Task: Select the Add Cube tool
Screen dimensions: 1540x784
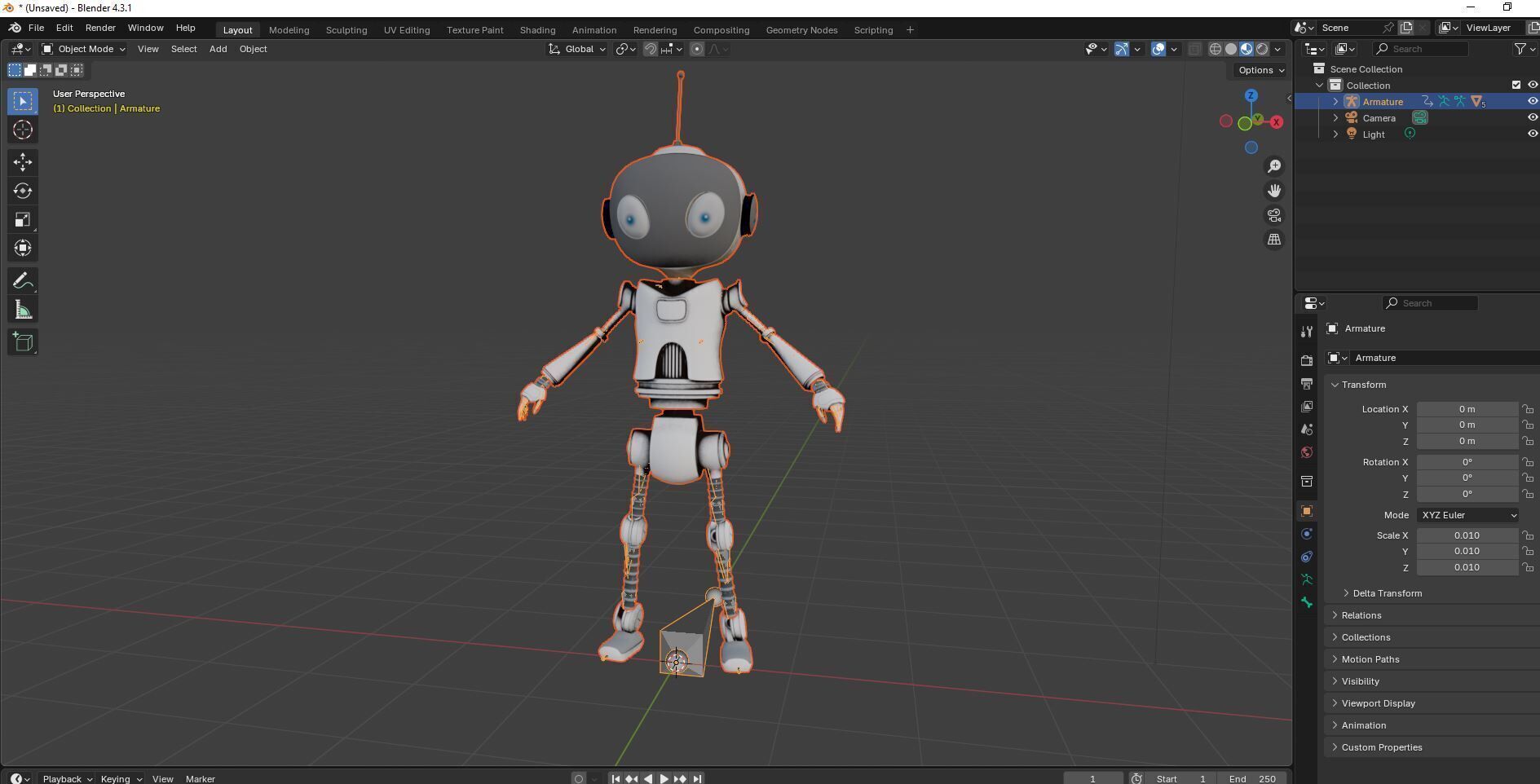Action: pyautogui.click(x=23, y=342)
